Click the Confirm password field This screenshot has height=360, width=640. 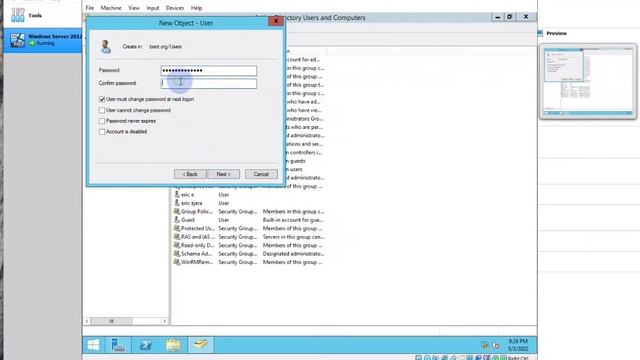coord(209,83)
